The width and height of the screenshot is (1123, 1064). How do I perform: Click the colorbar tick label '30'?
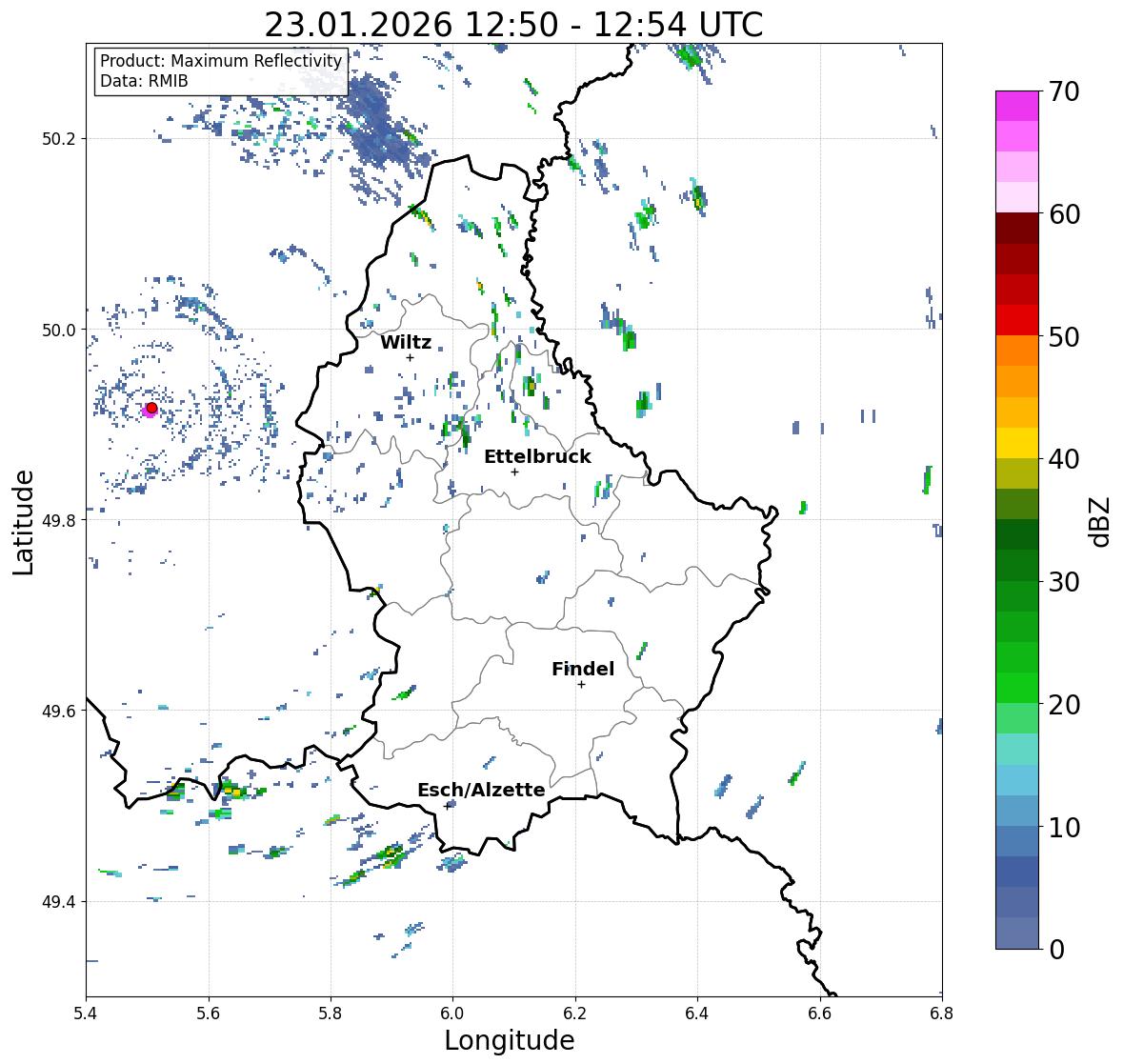pyautogui.click(x=1064, y=582)
